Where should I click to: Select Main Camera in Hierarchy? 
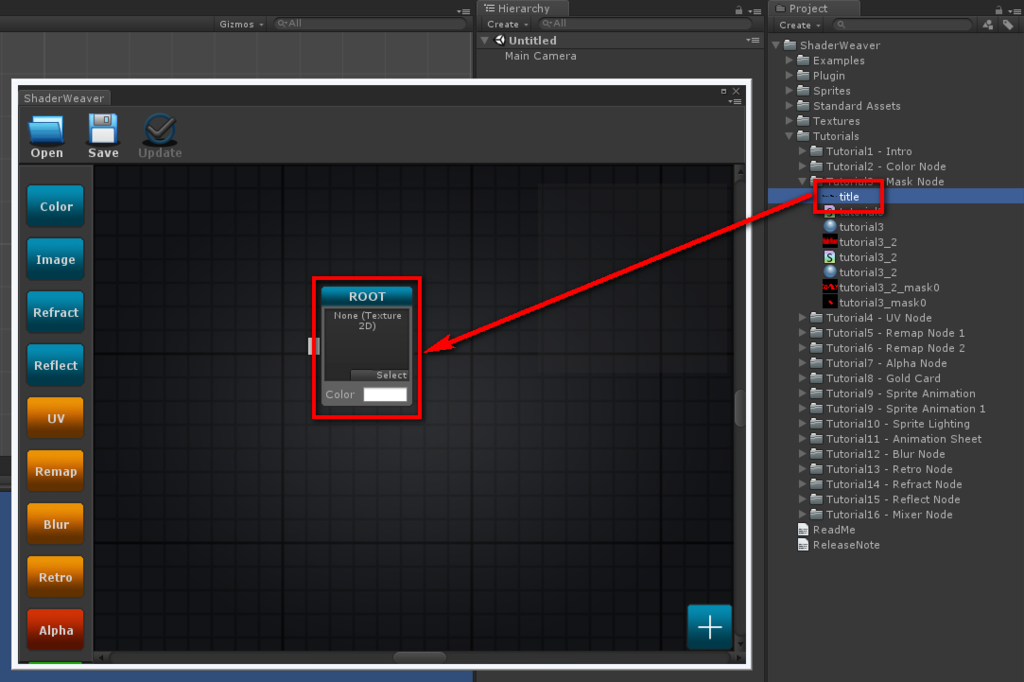[540, 56]
